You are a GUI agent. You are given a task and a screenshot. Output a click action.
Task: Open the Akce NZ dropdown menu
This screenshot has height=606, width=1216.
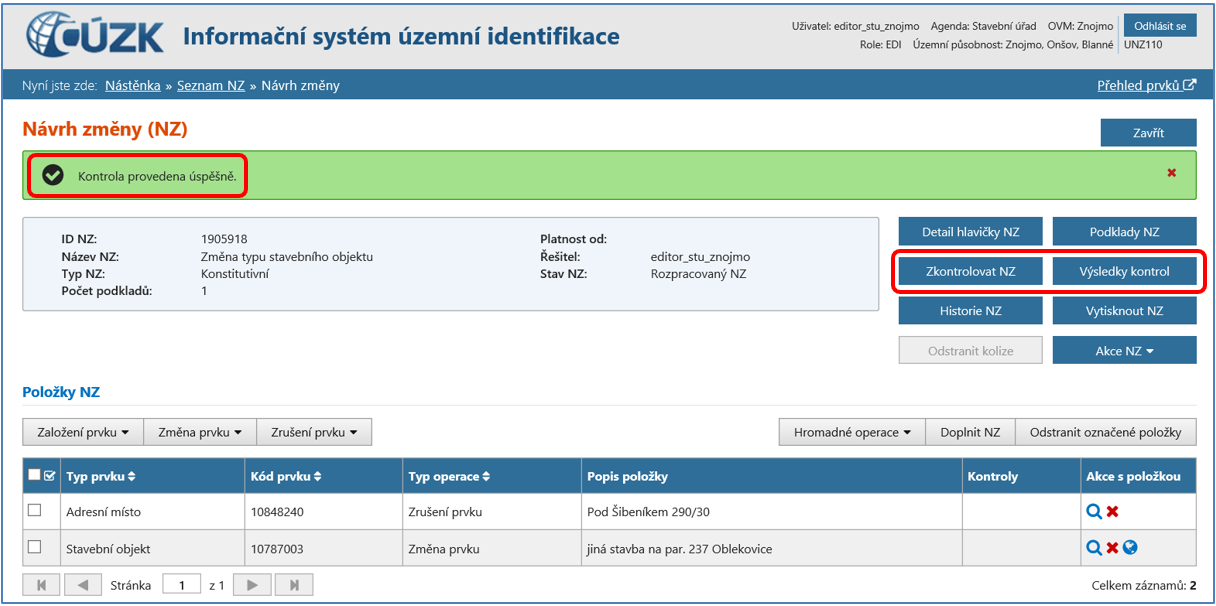click(1124, 351)
